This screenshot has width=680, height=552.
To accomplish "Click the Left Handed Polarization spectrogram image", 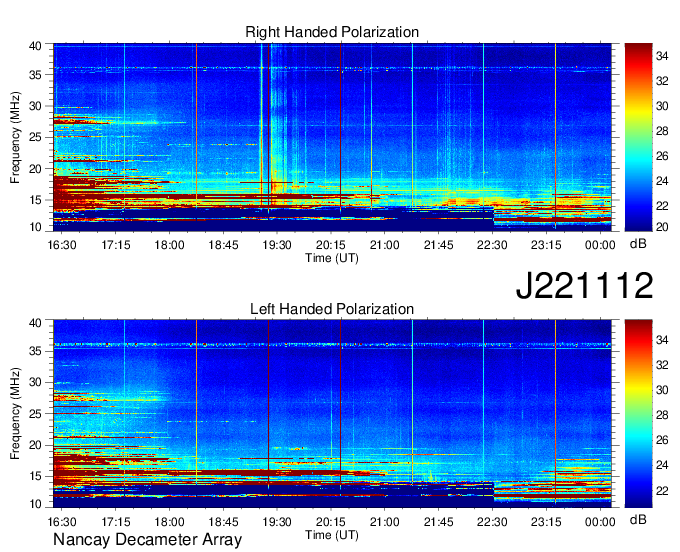I will click(x=332, y=414).
